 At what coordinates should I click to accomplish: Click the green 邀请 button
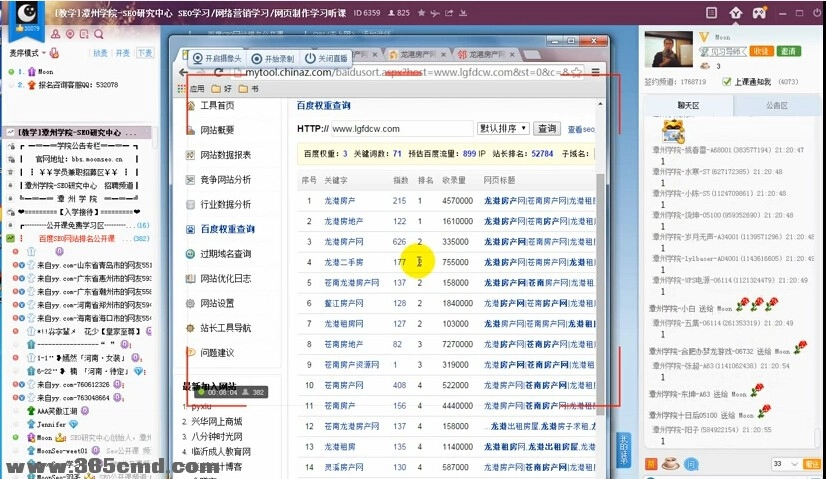pyautogui.click(x=788, y=51)
